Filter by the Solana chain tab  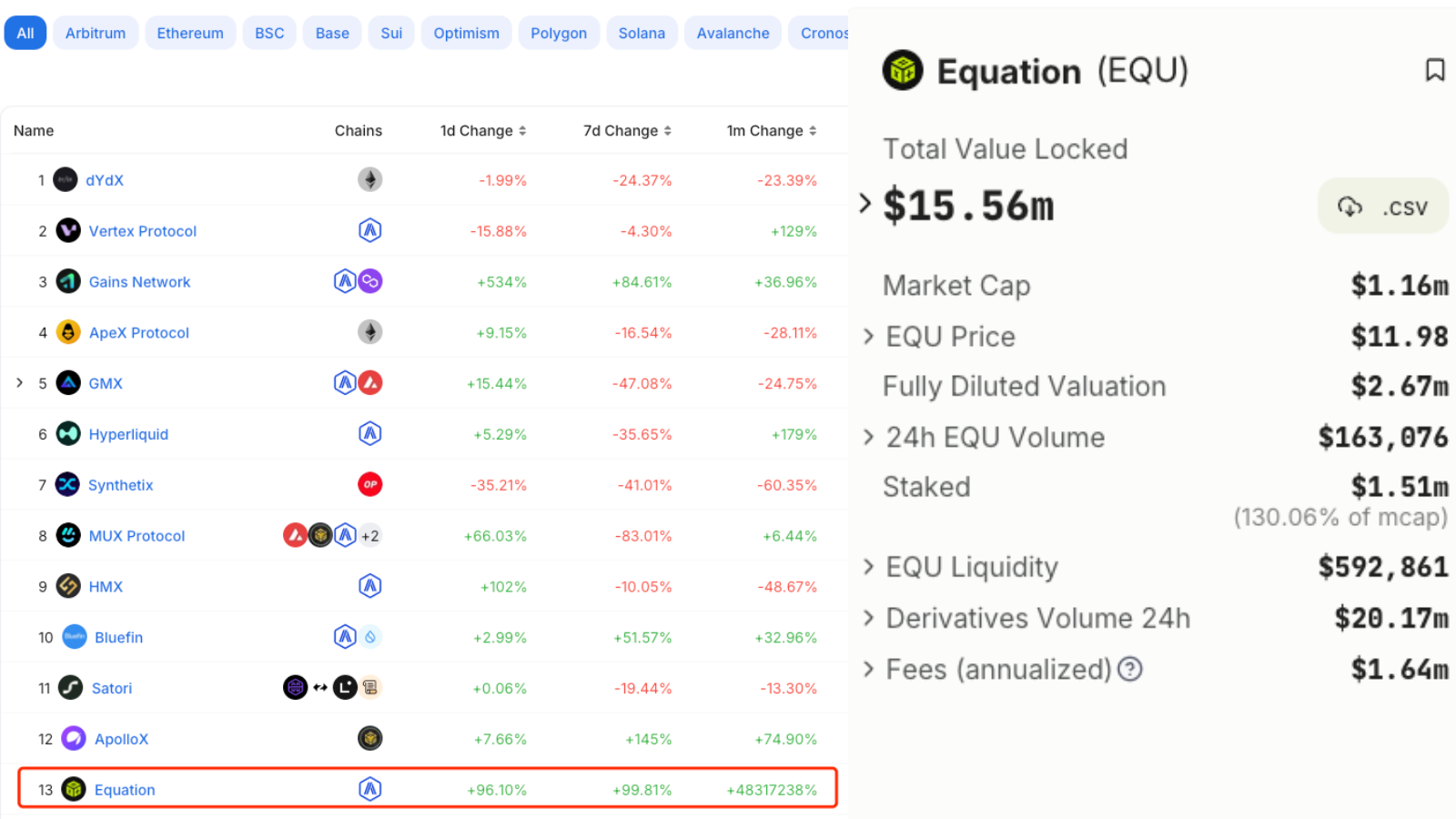pos(642,33)
